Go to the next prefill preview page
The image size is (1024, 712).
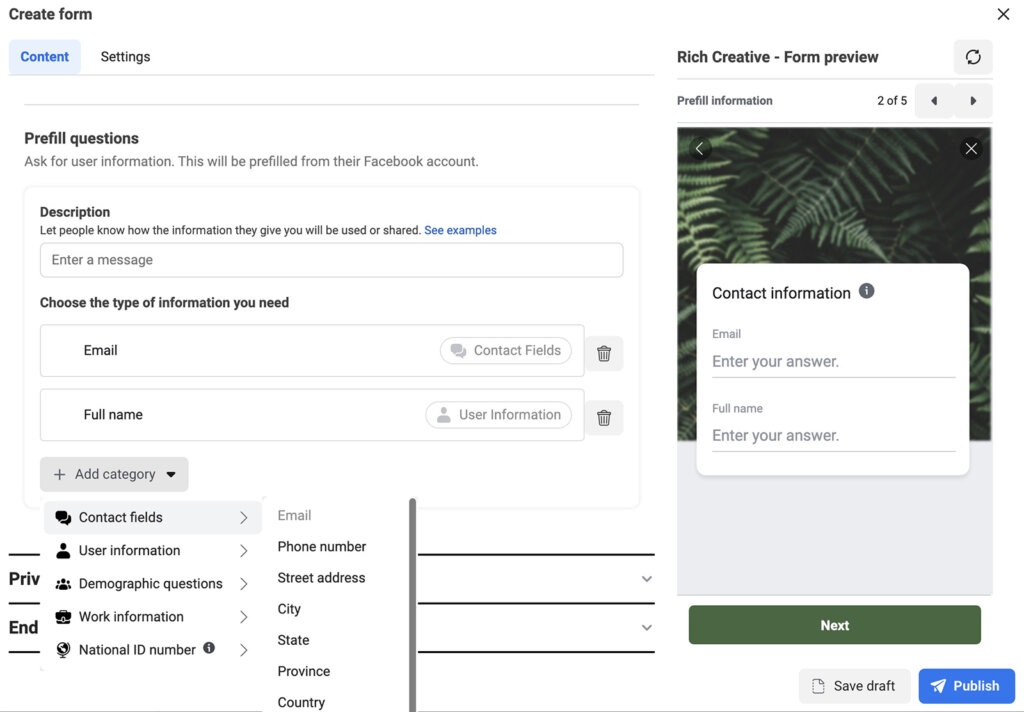972,100
